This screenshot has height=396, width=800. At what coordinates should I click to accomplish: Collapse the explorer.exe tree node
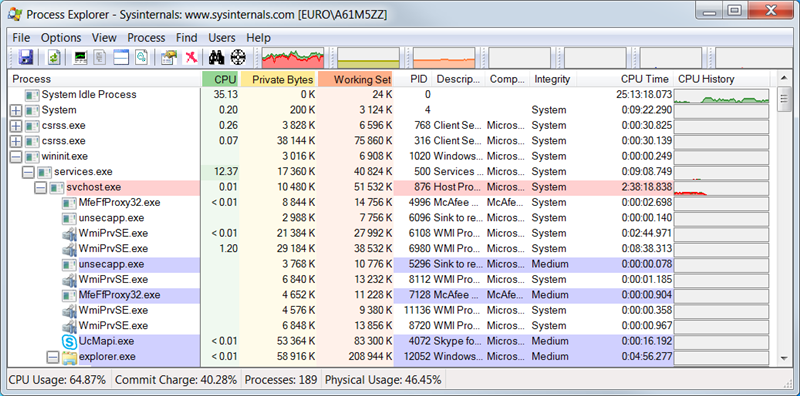(53, 357)
